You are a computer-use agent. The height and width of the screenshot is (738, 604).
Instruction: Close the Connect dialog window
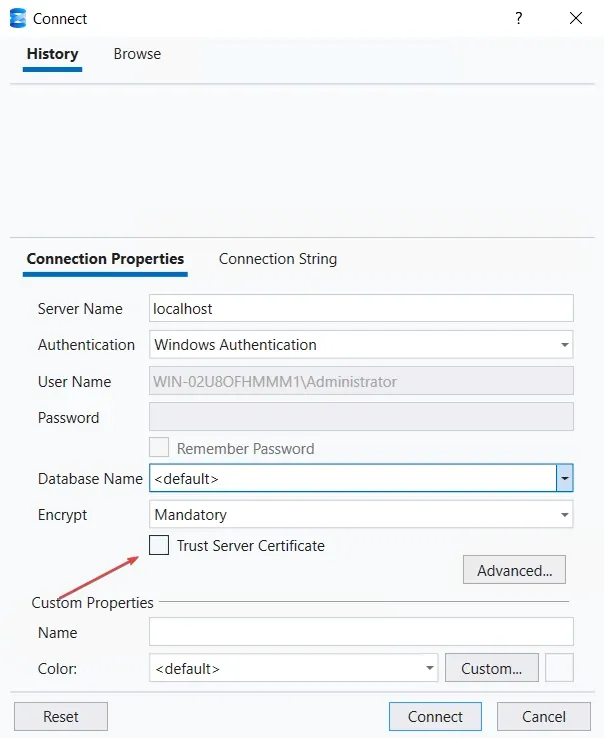[575, 18]
